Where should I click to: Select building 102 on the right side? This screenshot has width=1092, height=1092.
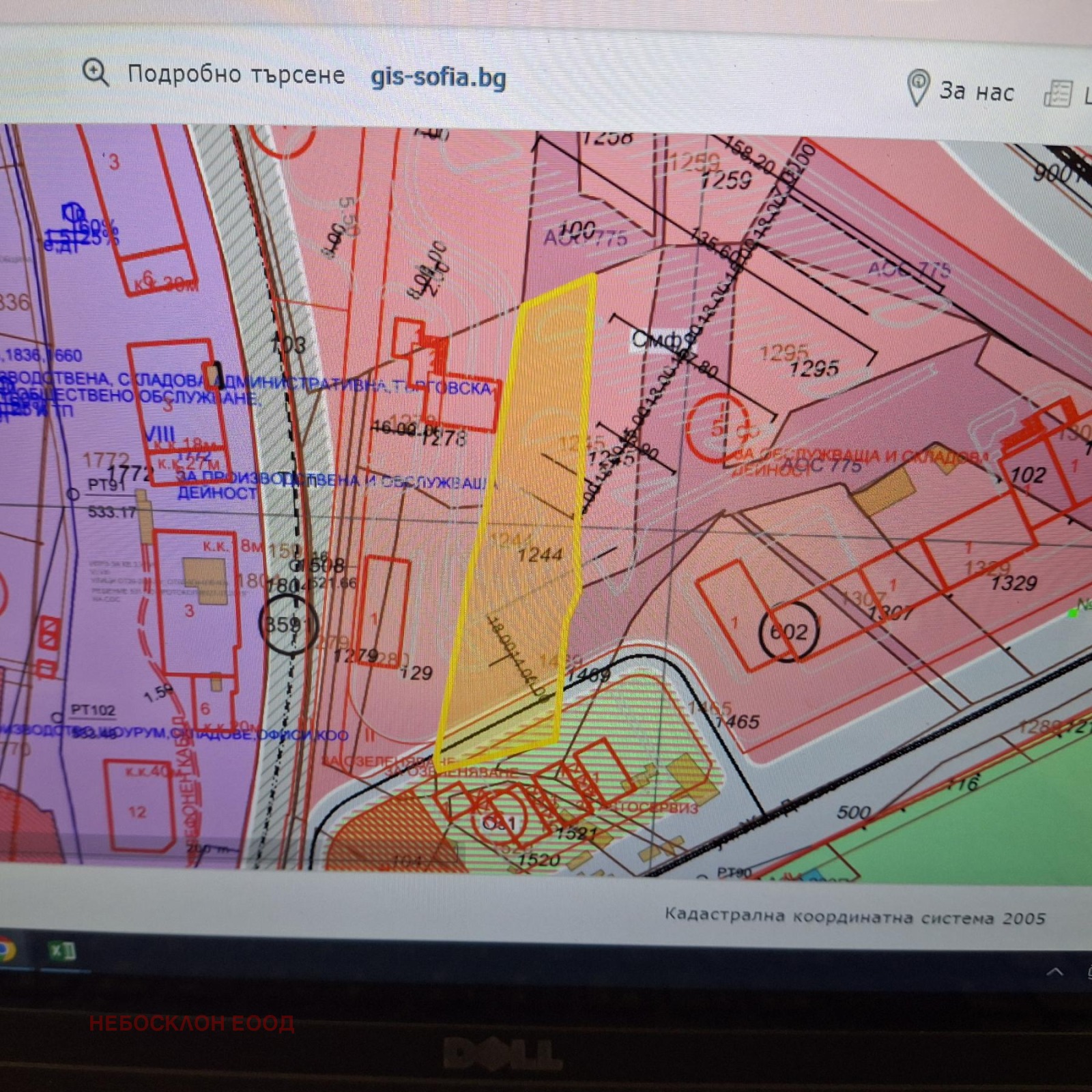(x=1027, y=474)
